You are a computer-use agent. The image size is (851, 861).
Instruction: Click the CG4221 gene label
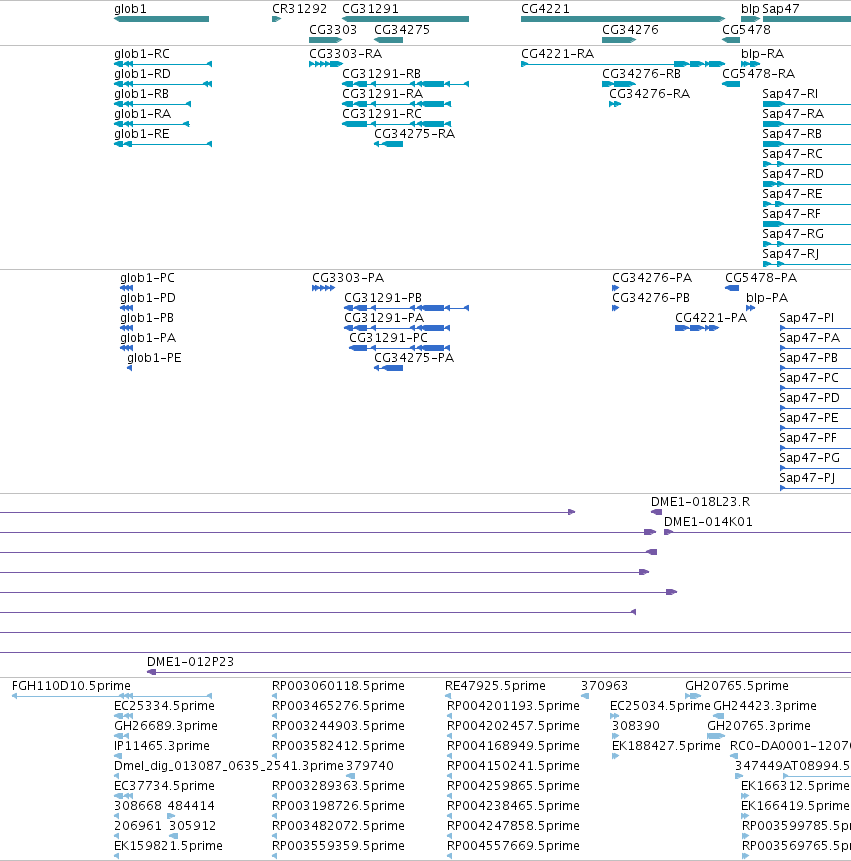click(x=545, y=9)
